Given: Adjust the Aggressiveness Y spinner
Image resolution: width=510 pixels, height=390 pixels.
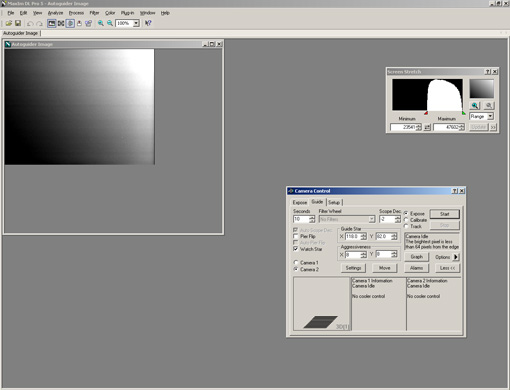Looking at the screenshot, I should tap(394, 255).
